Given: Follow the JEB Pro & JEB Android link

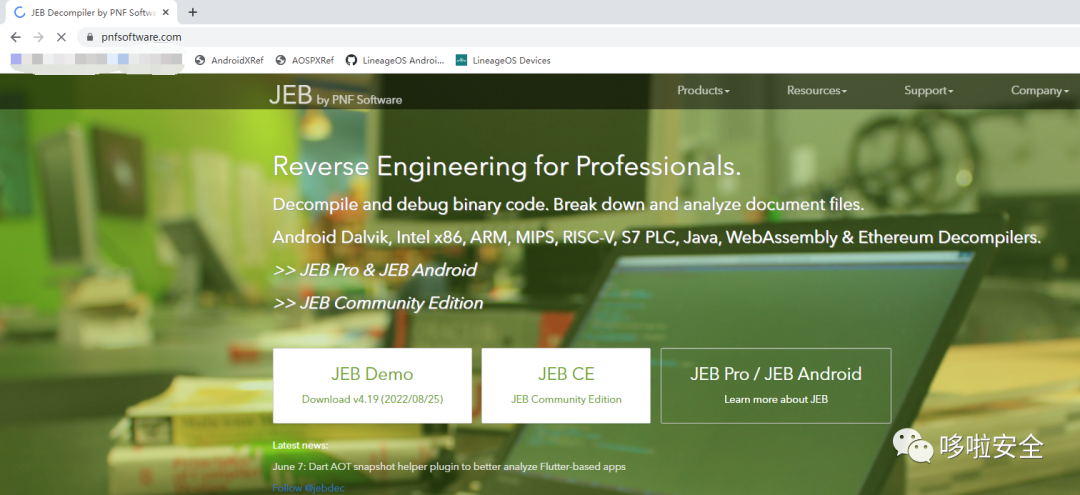Looking at the screenshot, I should point(375,270).
